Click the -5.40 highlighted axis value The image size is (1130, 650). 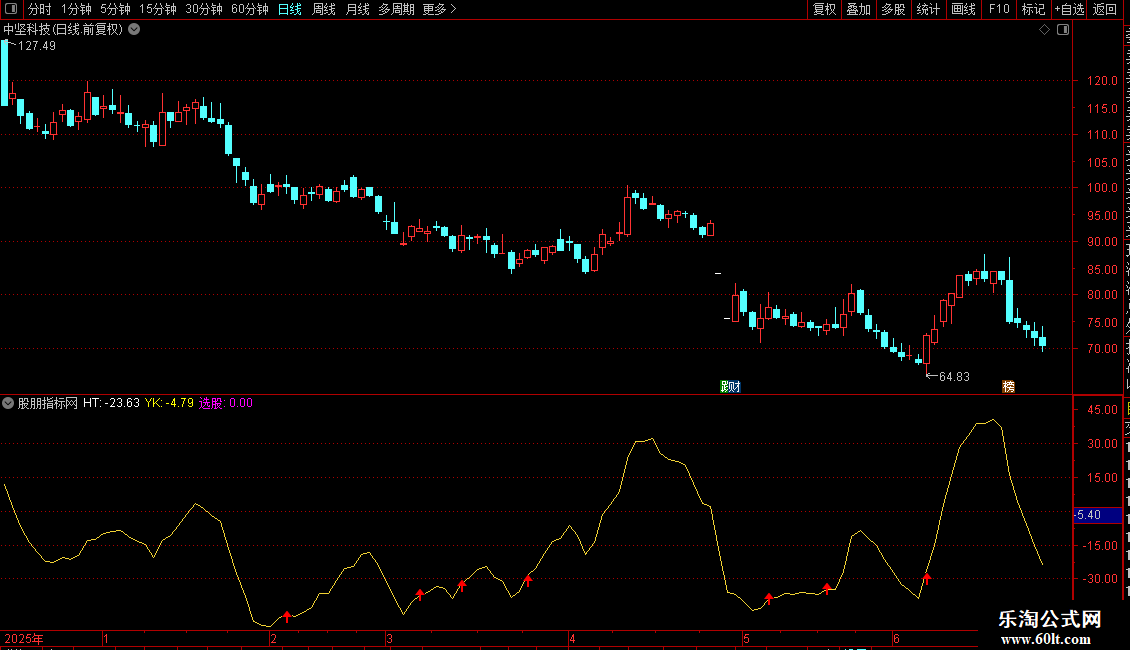click(1098, 515)
